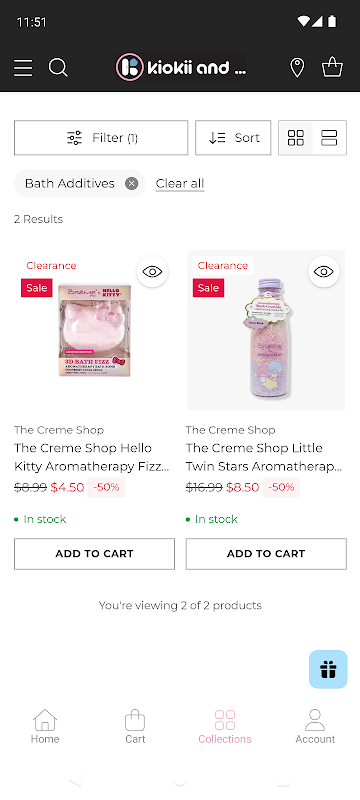Quick view the Hello Kitty bath fizz
The width and height of the screenshot is (360, 800).
pyautogui.click(x=152, y=271)
